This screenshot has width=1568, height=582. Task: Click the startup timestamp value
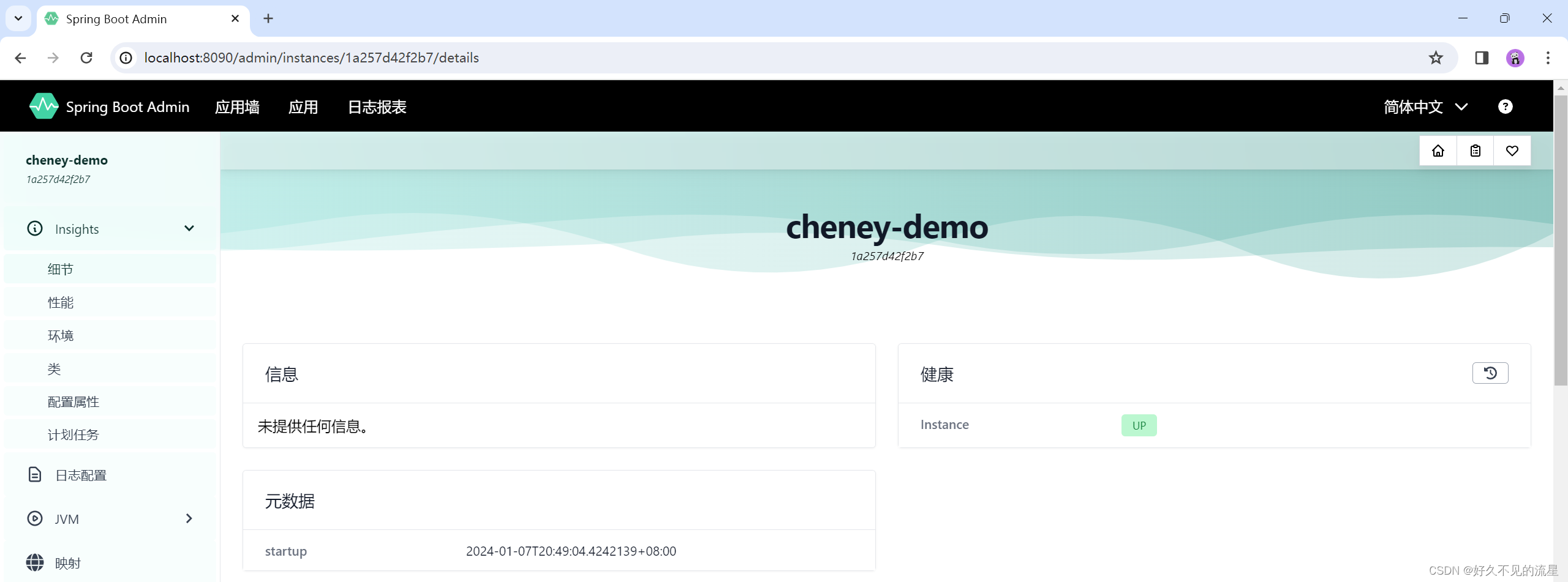click(571, 551)
